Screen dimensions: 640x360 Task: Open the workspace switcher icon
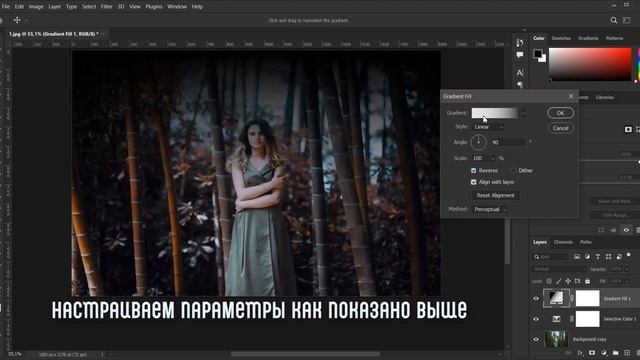coord(627,20)
